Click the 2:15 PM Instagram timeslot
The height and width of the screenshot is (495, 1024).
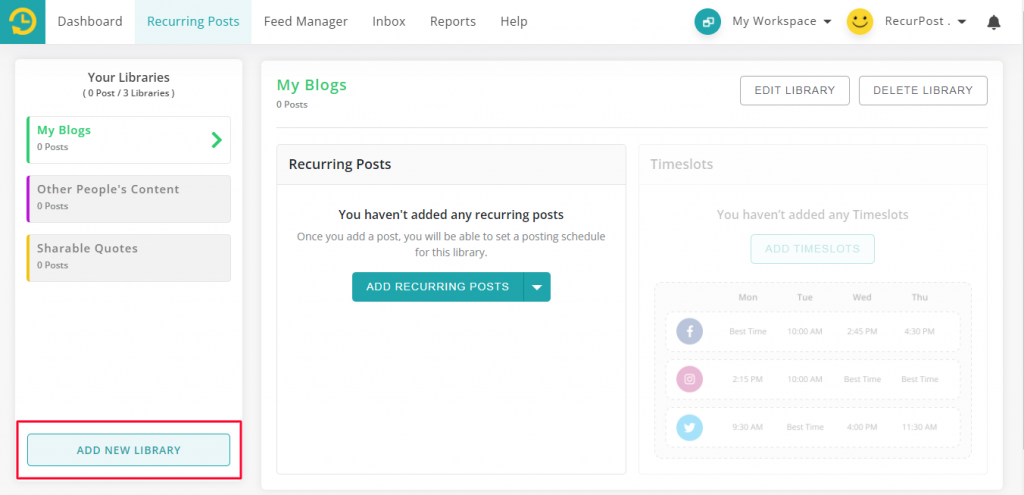pyautogui.click(x=748, y=379)
